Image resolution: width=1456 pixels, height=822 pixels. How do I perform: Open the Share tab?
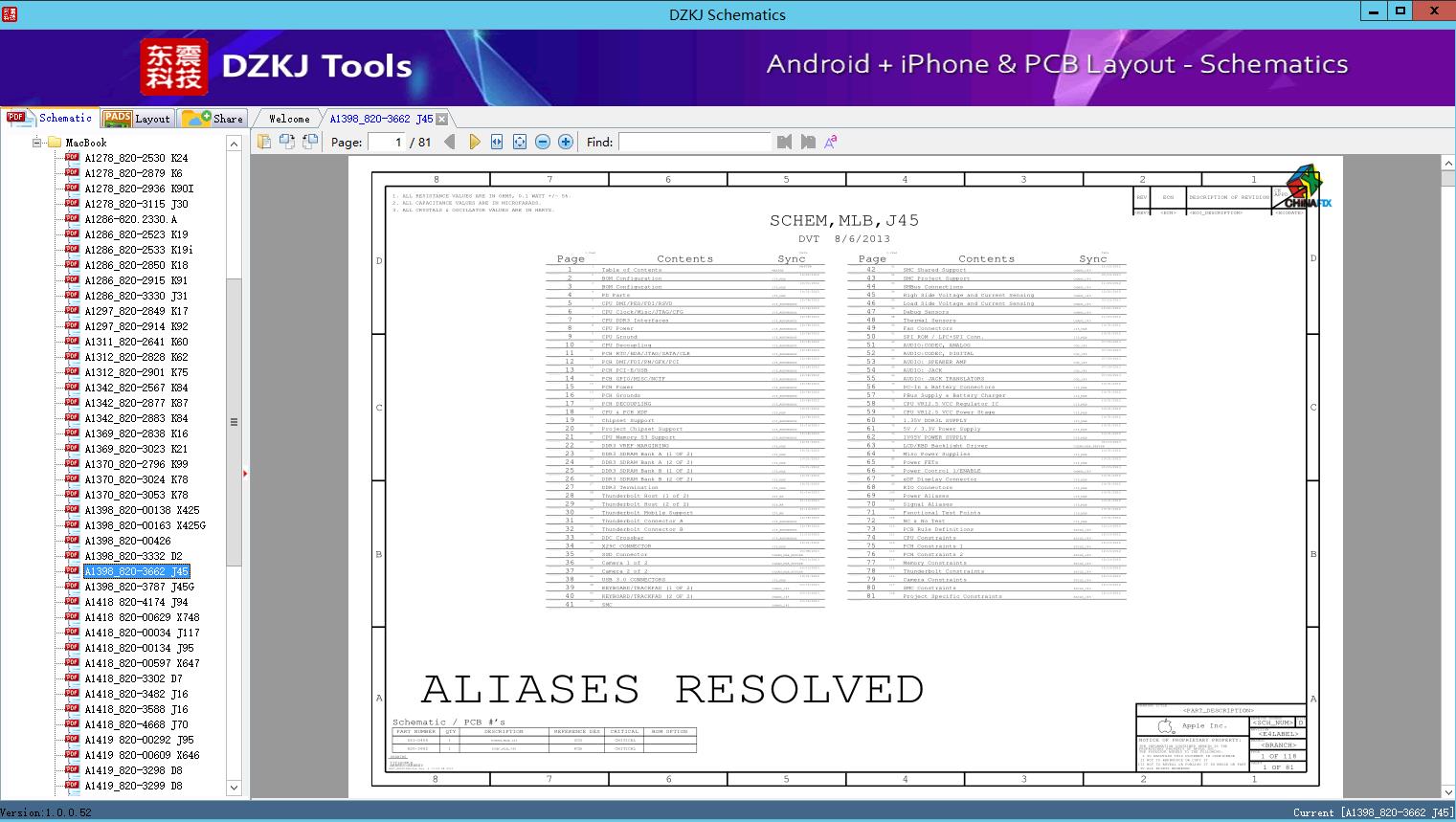pos(213,119)
